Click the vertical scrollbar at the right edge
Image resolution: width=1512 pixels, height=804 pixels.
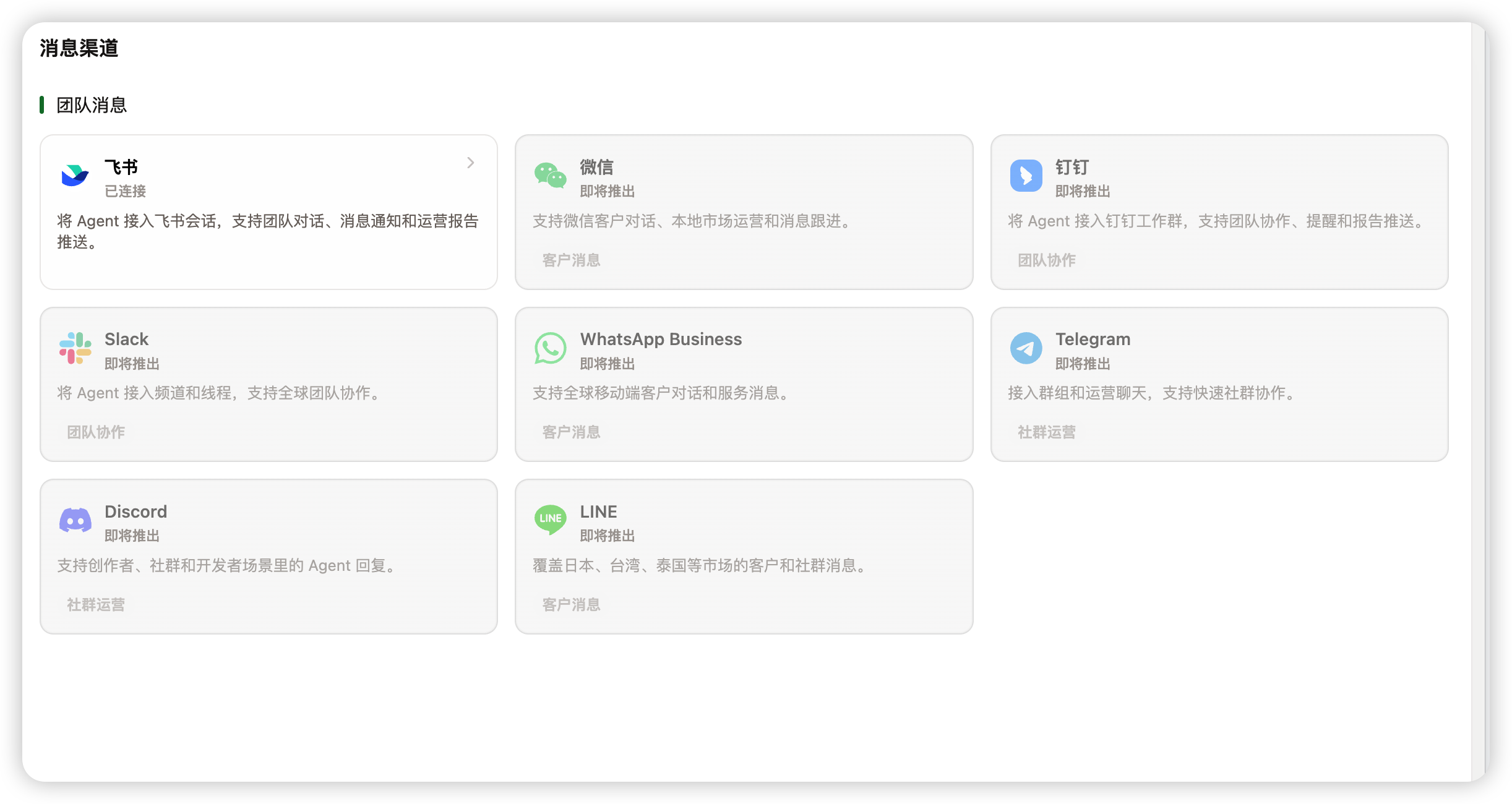(x=1478, y=402)
